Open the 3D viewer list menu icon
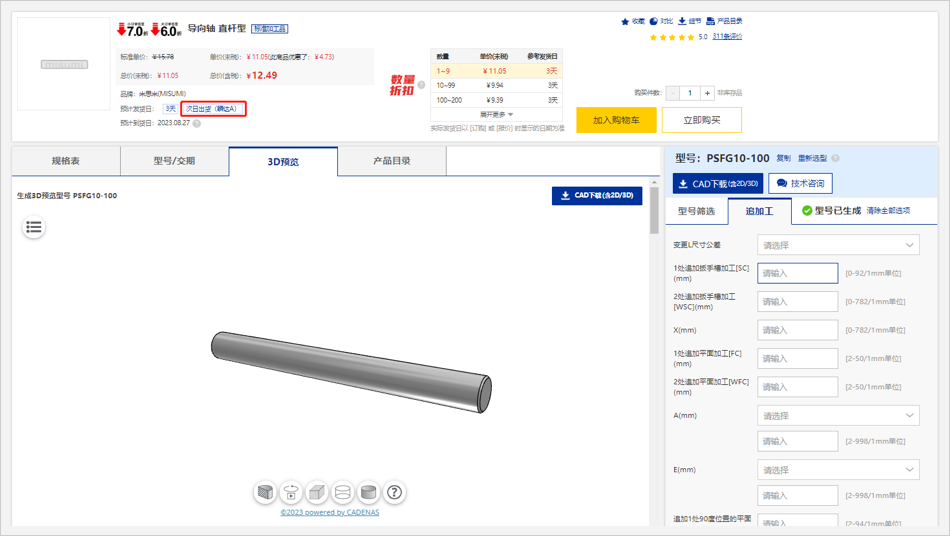The image size is (950, 536). click(x=34, y=227)
